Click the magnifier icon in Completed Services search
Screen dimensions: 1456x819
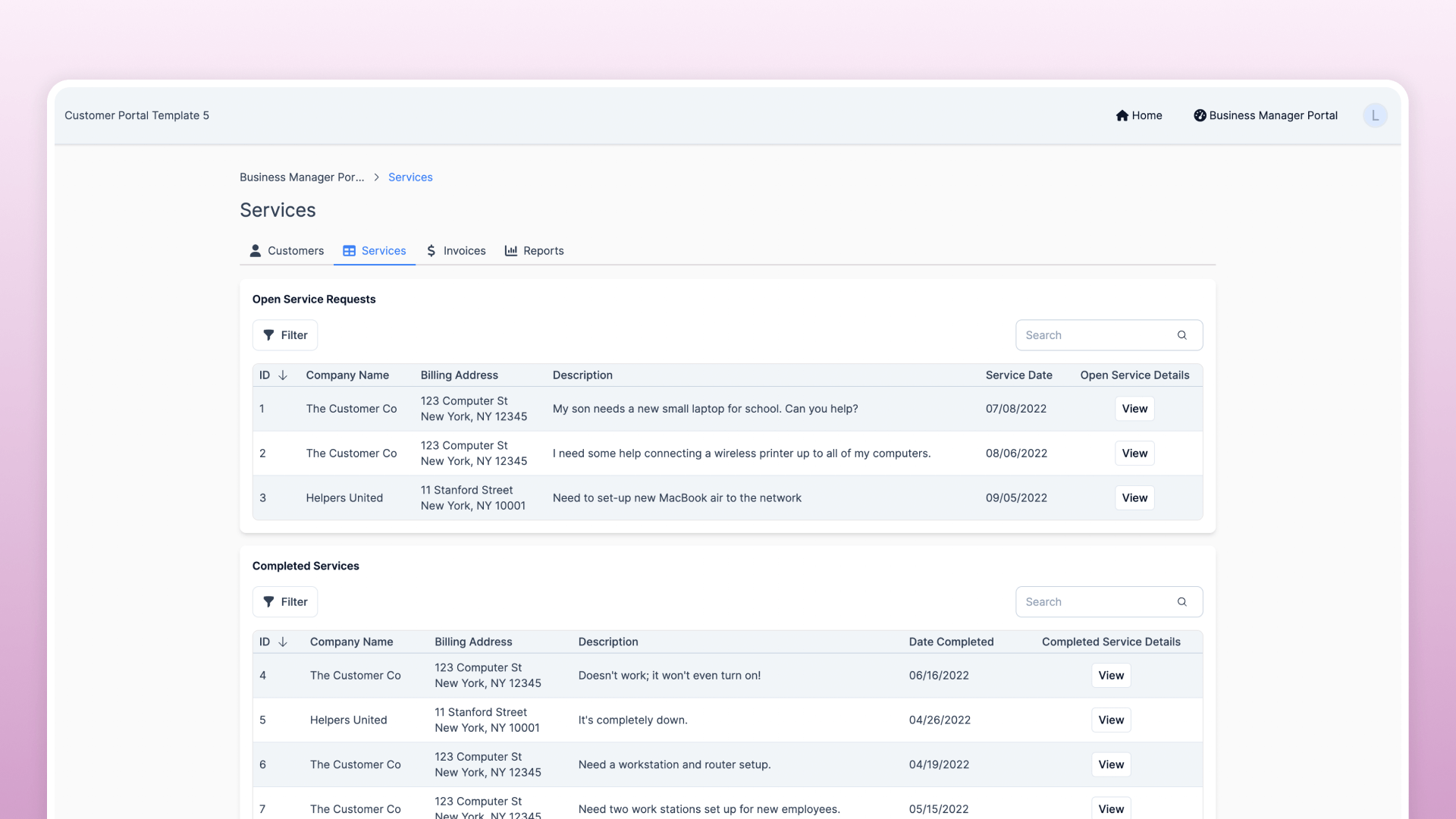(x=1181, y=602)
